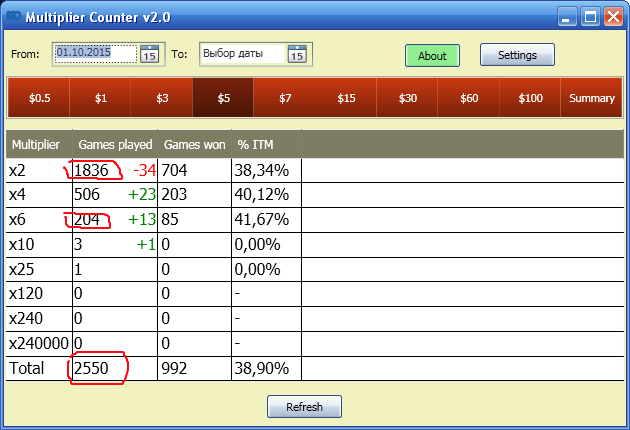Click the 'From:' label

click(x=25, y=54)
